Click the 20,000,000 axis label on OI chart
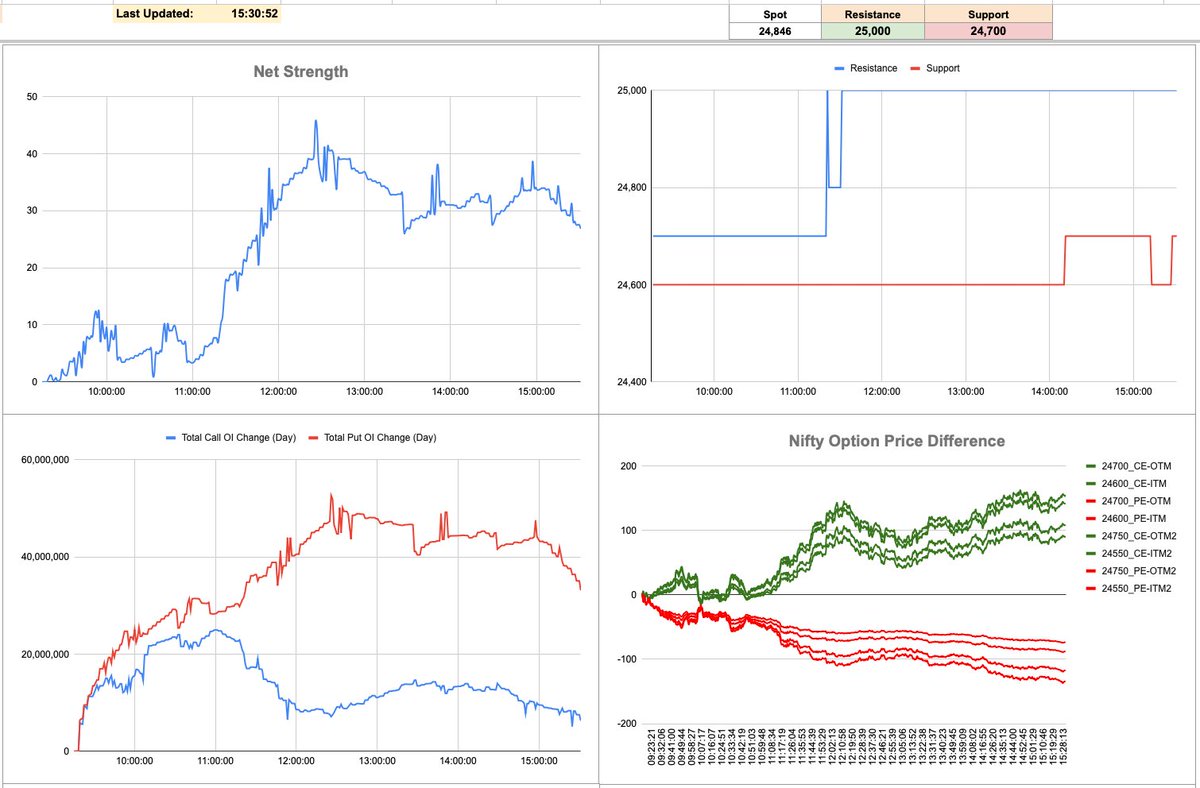 tap(43, 654)
